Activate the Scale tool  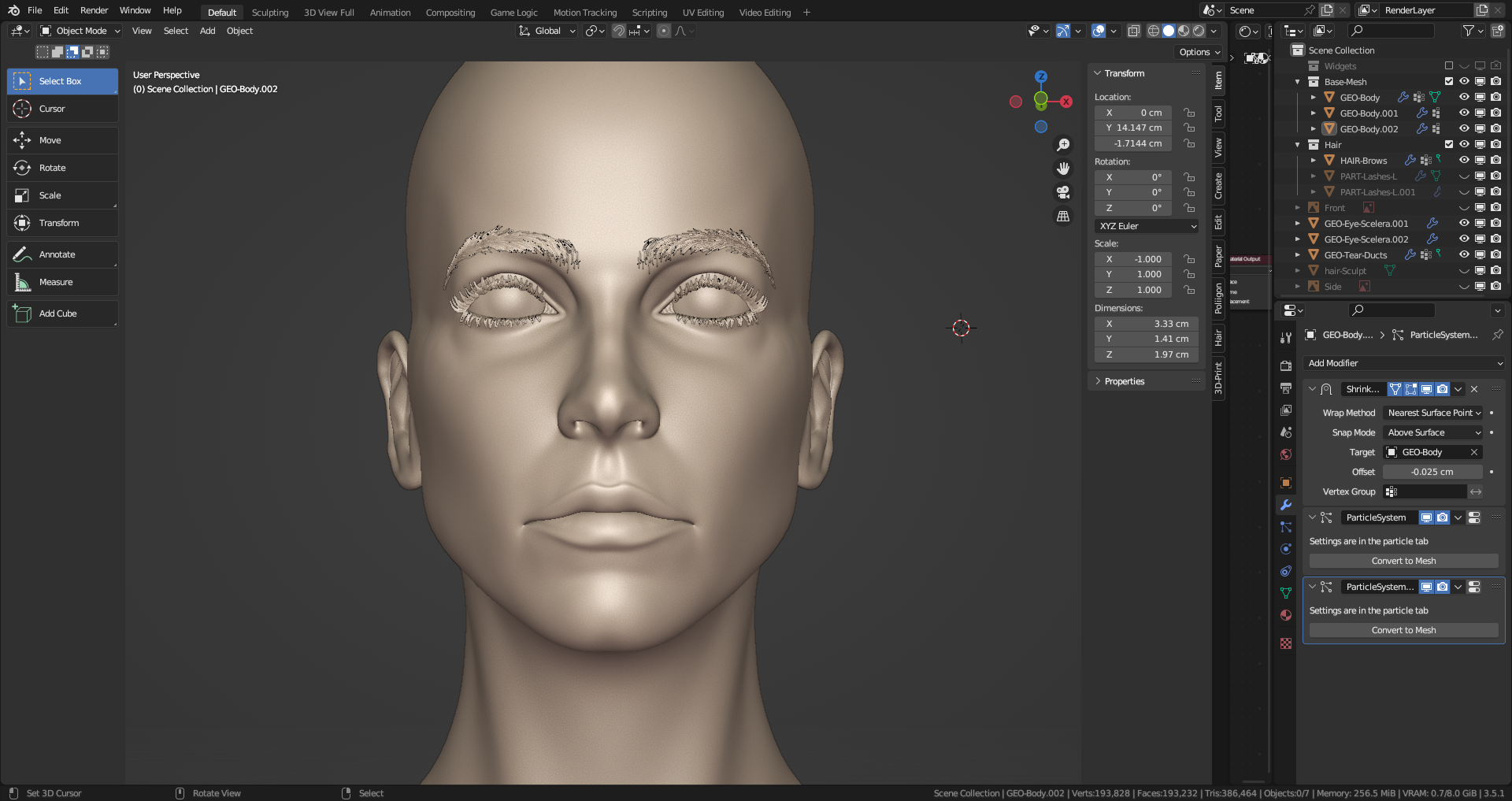click(x=62, y=195)
